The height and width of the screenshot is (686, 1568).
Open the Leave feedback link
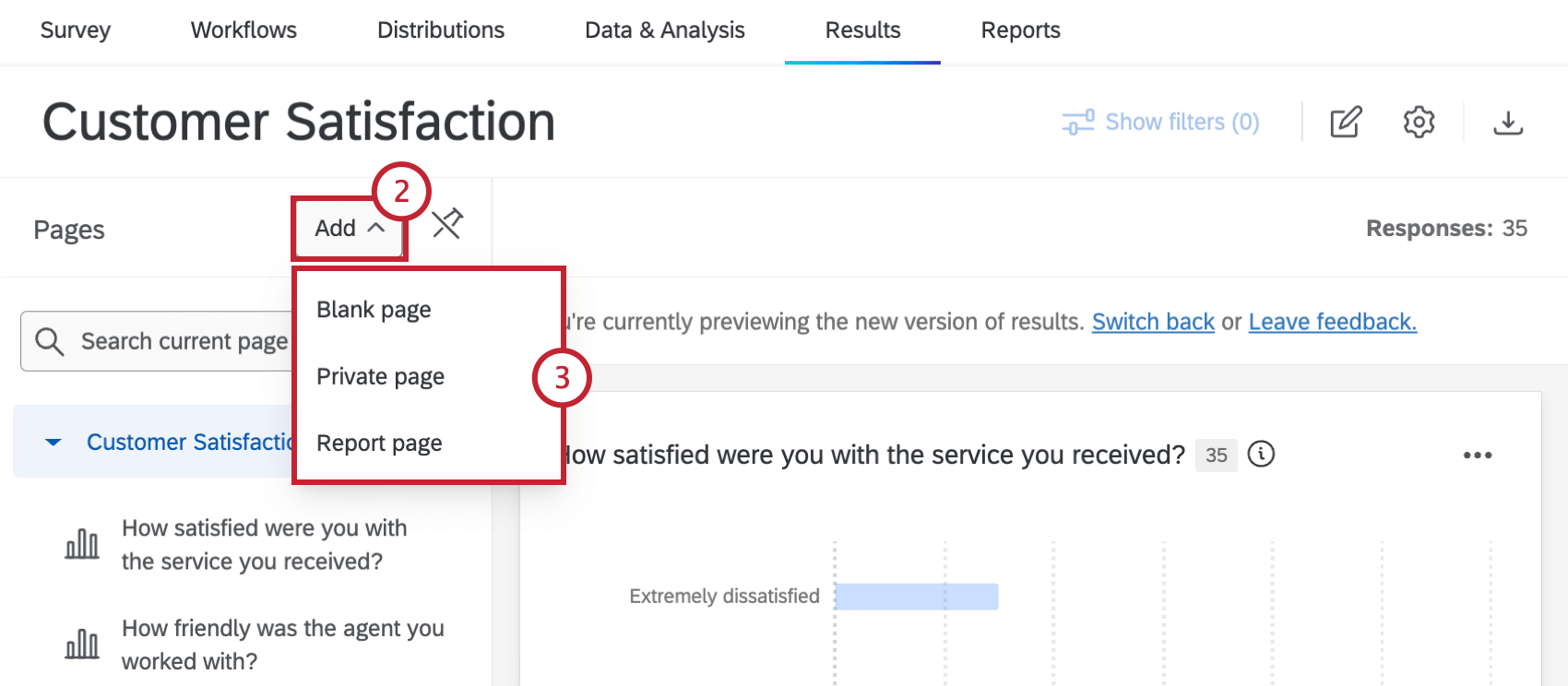(x=1331, y=321)
